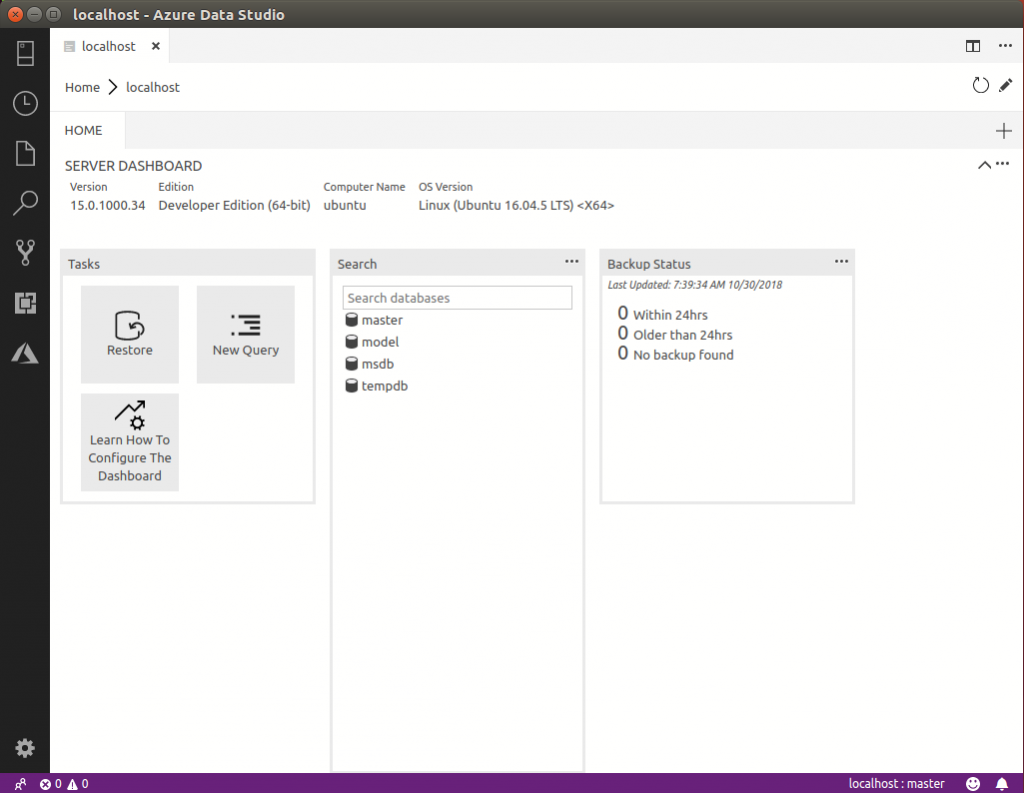The width and height of the screenshot is (1024, 793).
Task: Open editor more actions ellipsis
Action: coord(1005,46)
